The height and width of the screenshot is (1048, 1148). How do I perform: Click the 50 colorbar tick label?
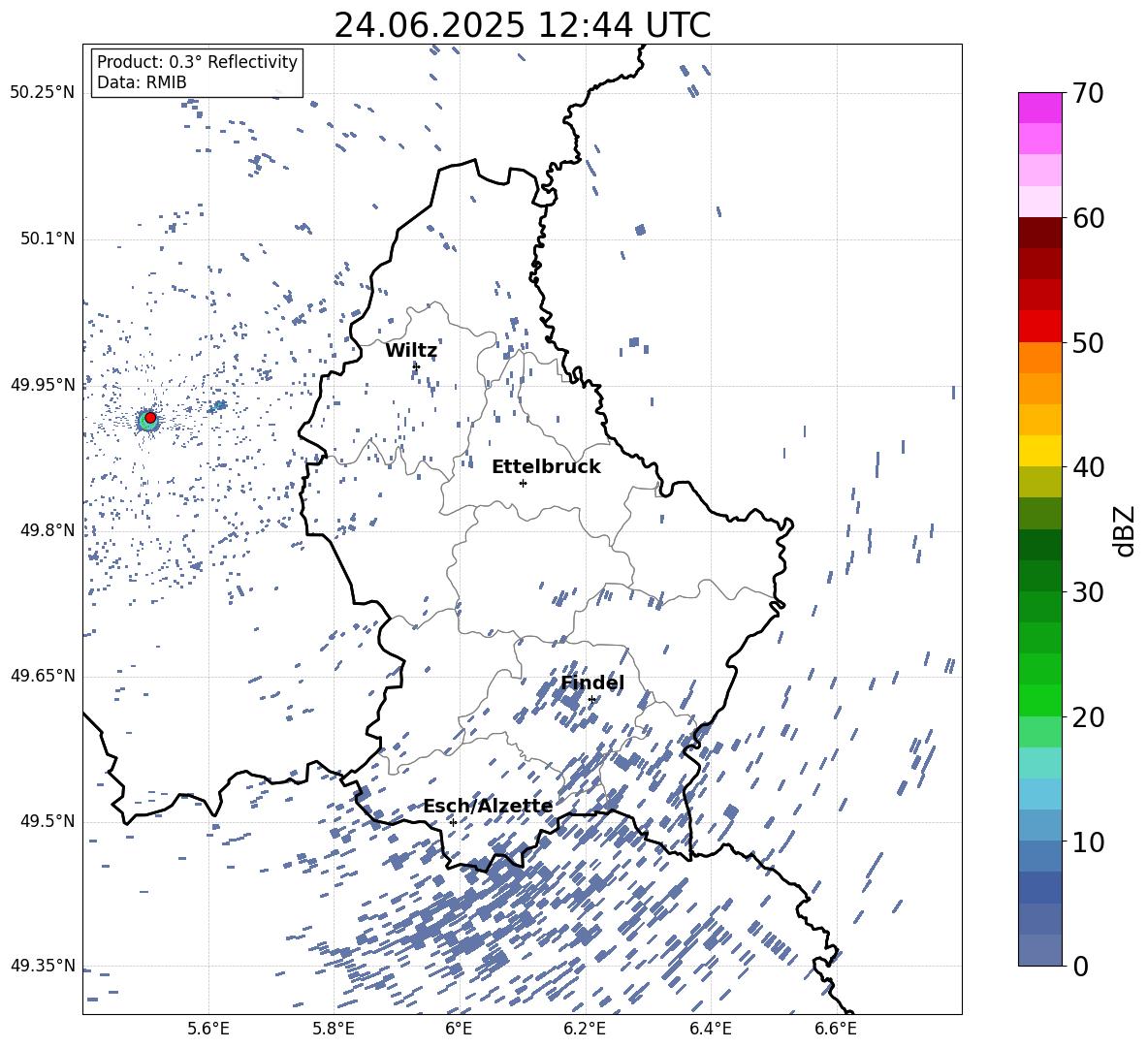point(1088,343)
